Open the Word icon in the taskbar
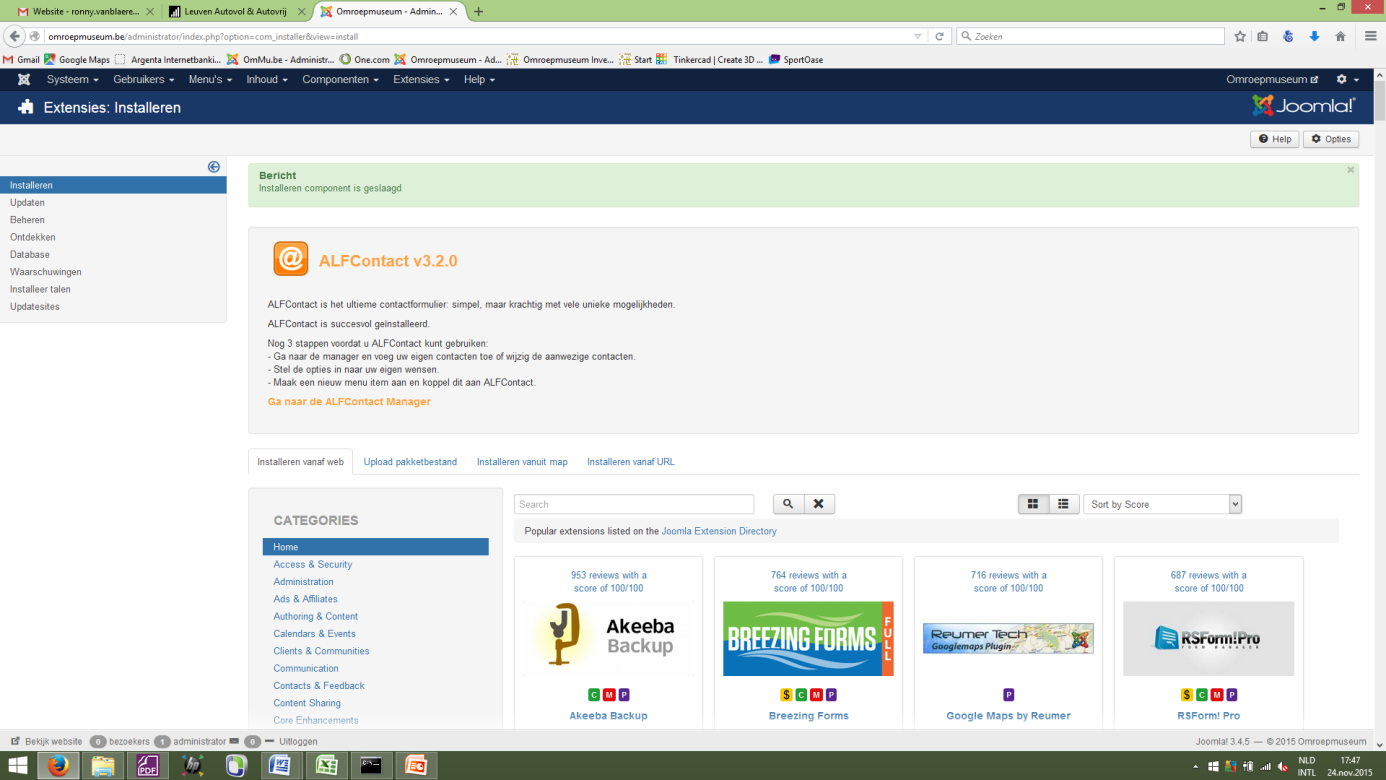The width and height of the screenshot is (1386, 780). tap(280, 766)
